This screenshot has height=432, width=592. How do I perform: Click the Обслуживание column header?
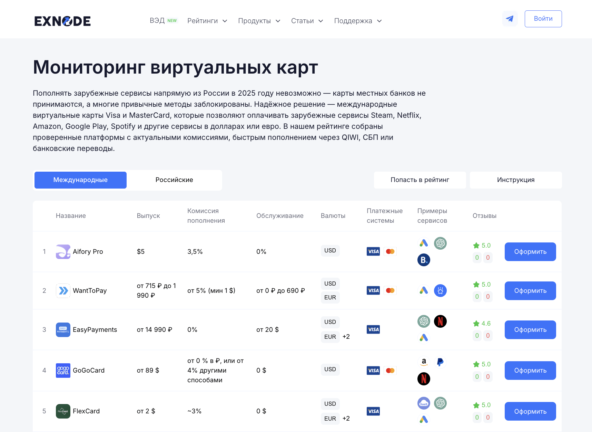pyautogui.click(x=280, y=216)
